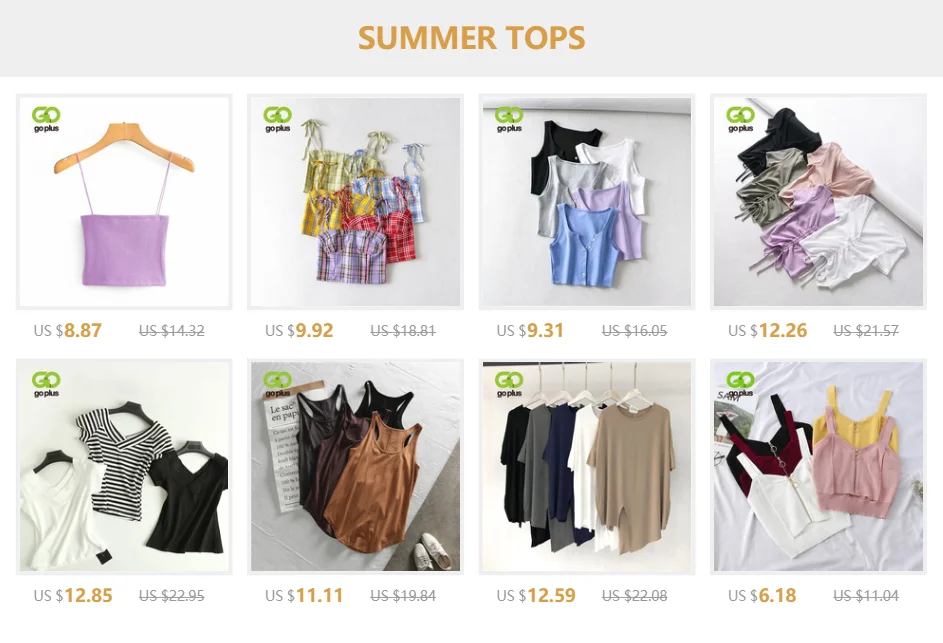Image resolution: width=943 pixels, height=643 pixels.
Task: View the drawstring ruched tees product image
Action: pos(818,202)
